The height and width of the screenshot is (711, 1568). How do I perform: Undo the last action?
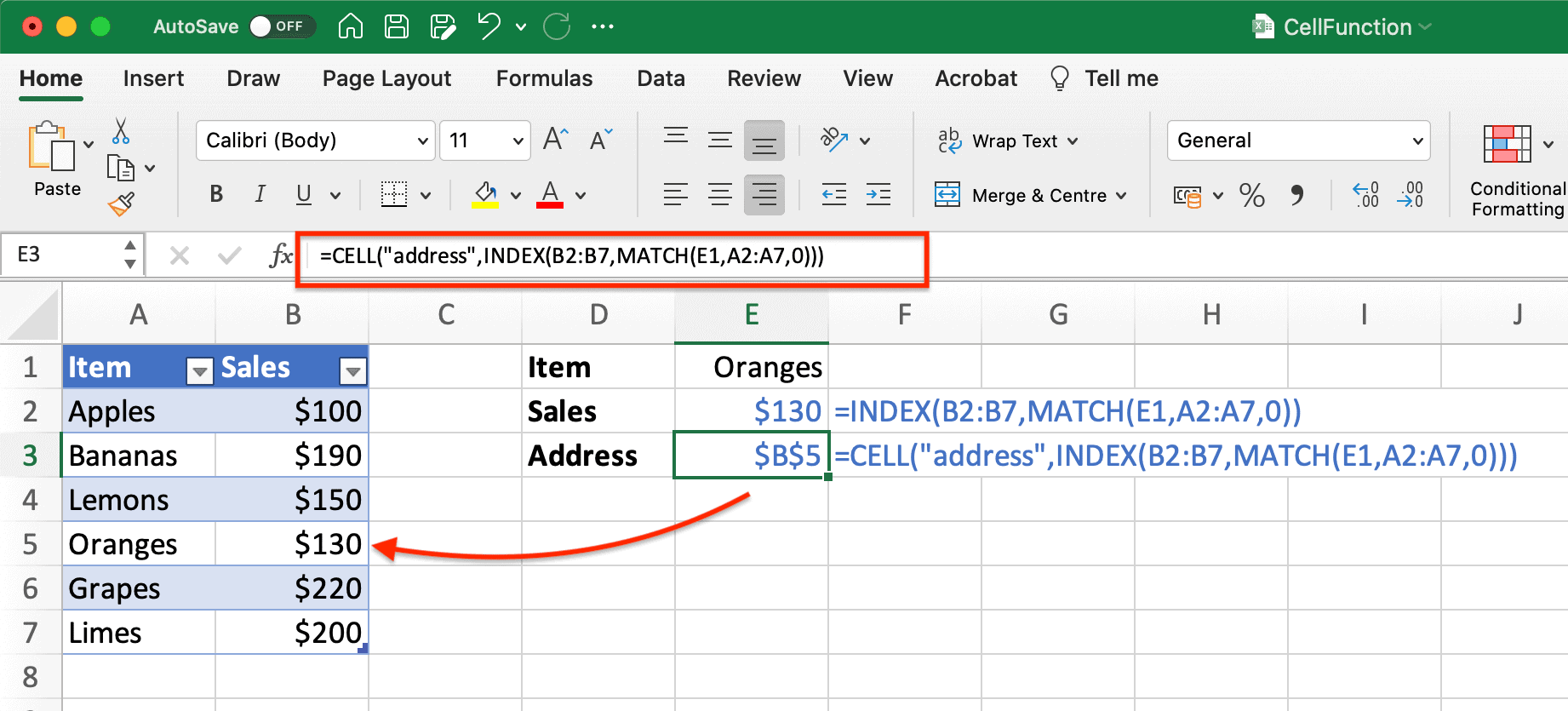click(489, 26)
